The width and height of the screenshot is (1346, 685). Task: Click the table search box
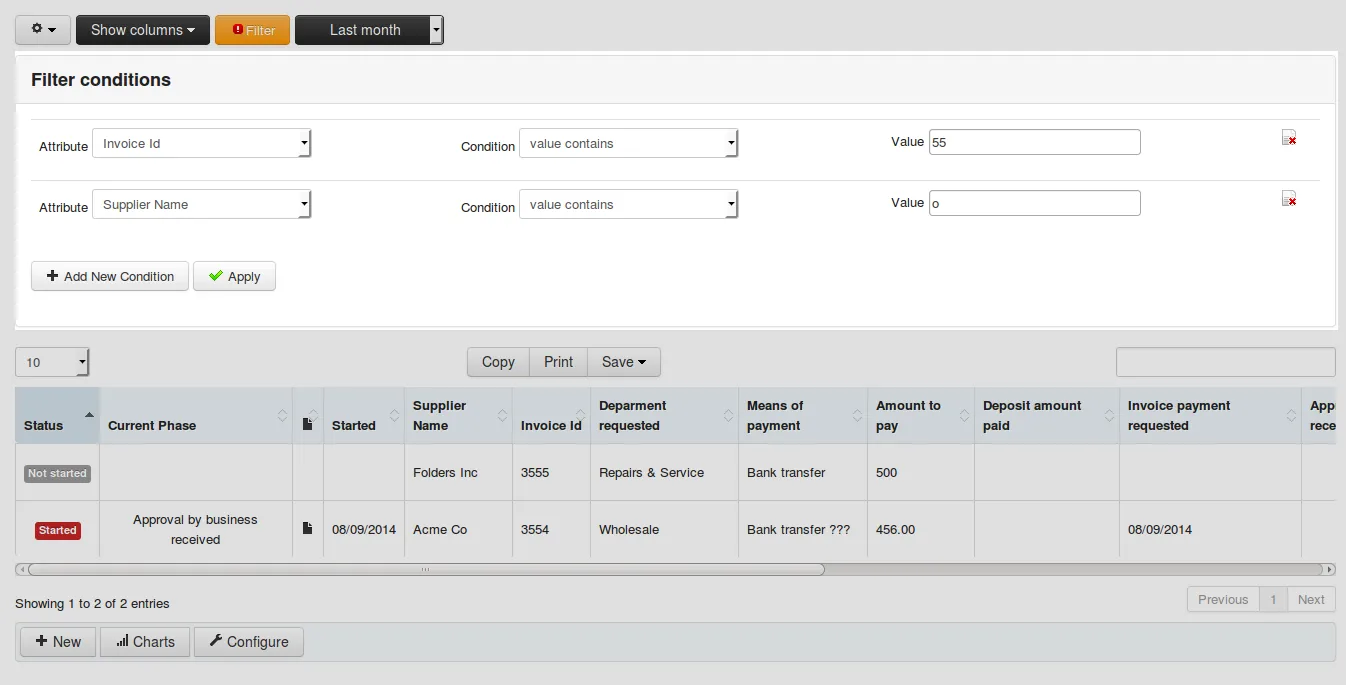click(x=1225, y=362)
